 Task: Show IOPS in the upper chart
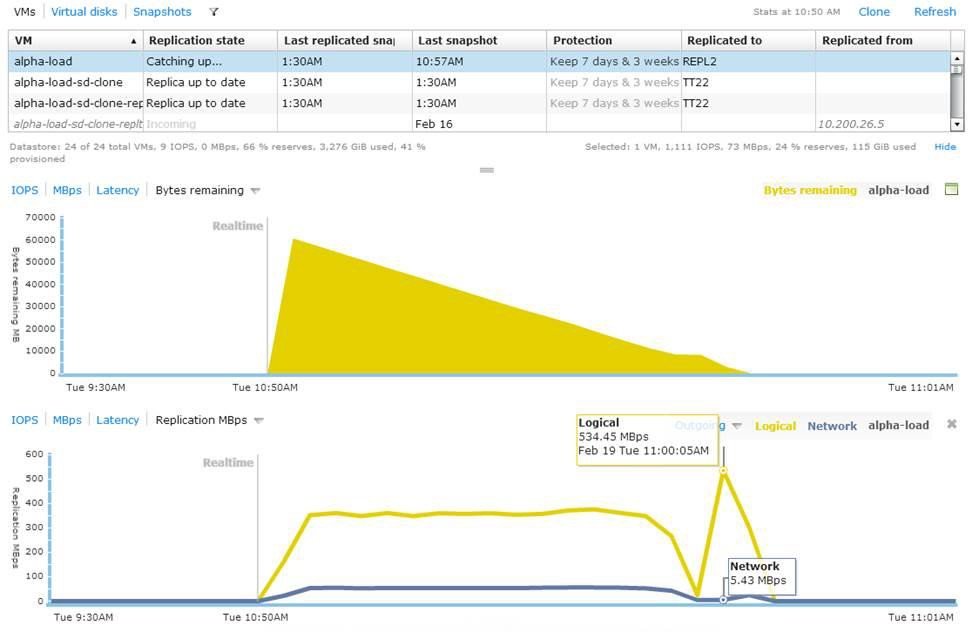pos(25,190)
